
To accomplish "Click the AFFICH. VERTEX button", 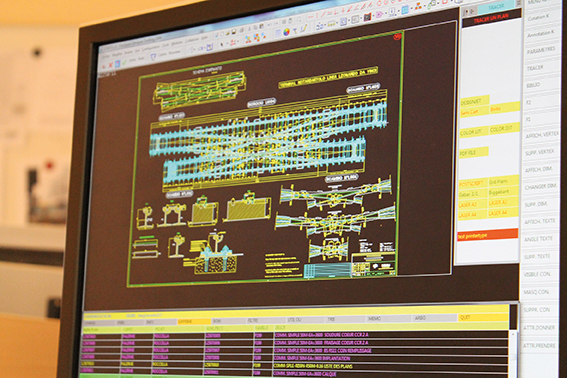I will coord(541,135).
